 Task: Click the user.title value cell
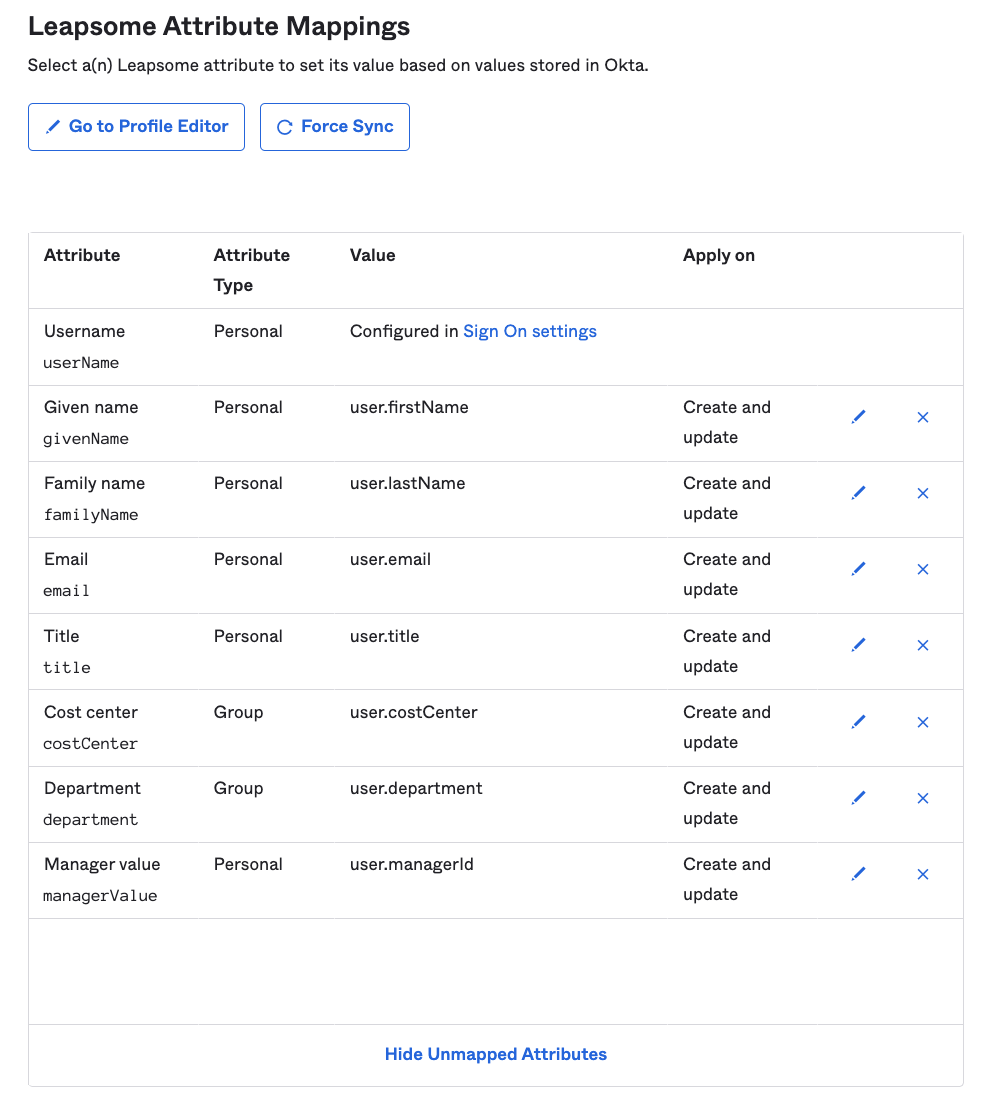[384, 636]
